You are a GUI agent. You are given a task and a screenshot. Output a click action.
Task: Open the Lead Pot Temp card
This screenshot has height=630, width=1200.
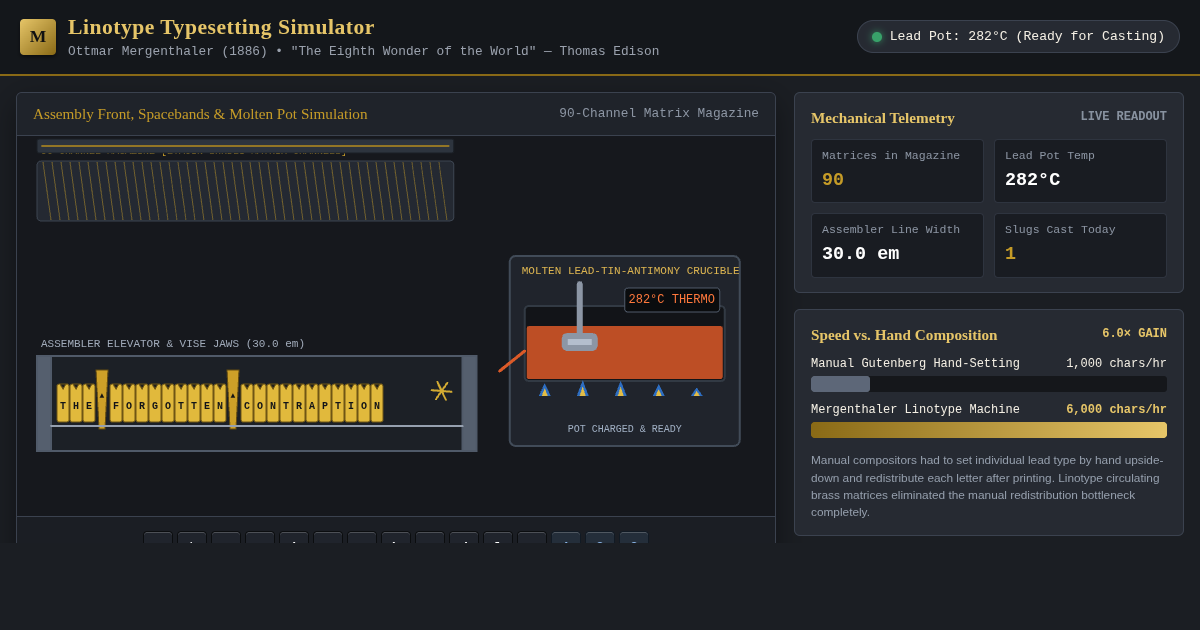(x=1080, y=171)
